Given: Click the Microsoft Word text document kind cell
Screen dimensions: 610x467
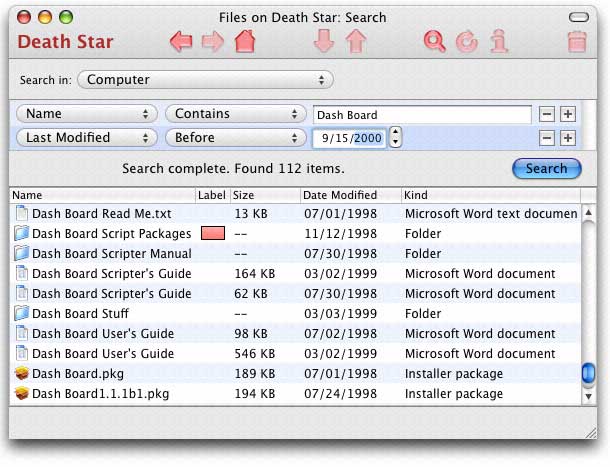Looking at the screenshot, I should [x=491, y=213].
